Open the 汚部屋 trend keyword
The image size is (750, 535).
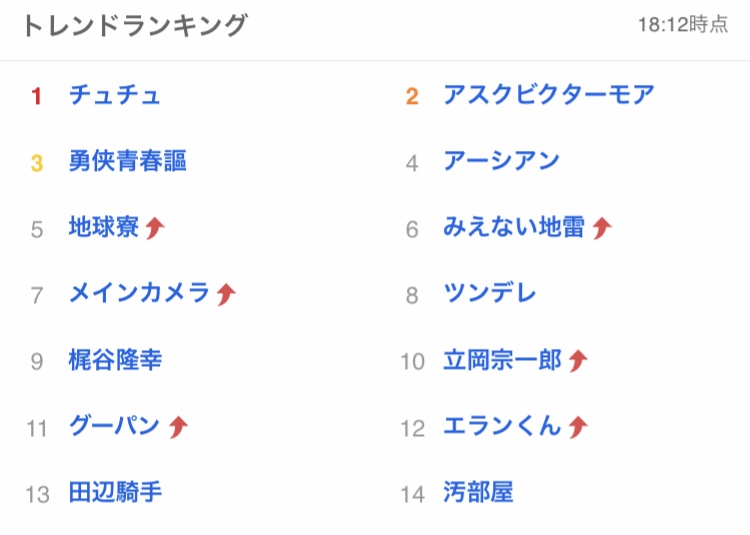click(478, 493)
